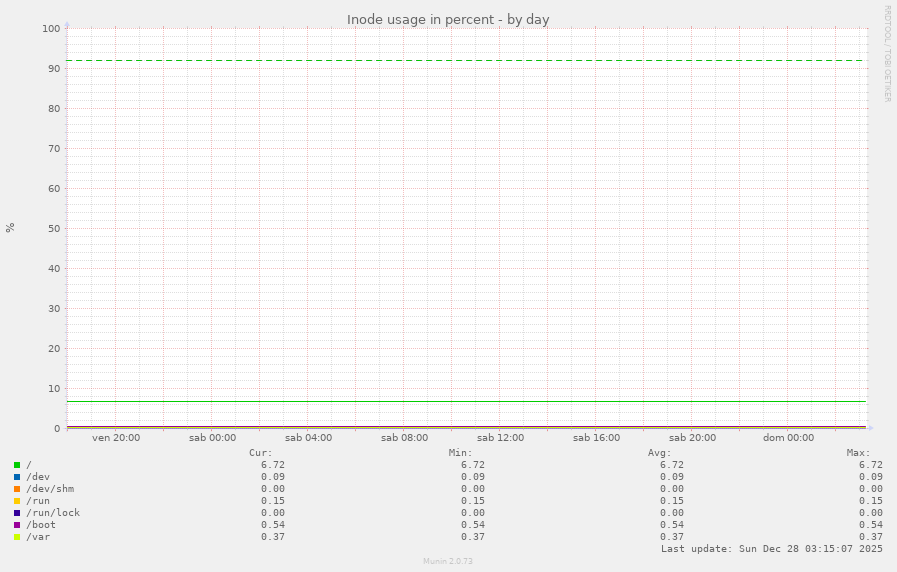Image resolution: width=897 pixels, height=572 pixels.
Task: Click the yellow swatch for /run
Action: [17, 501]
